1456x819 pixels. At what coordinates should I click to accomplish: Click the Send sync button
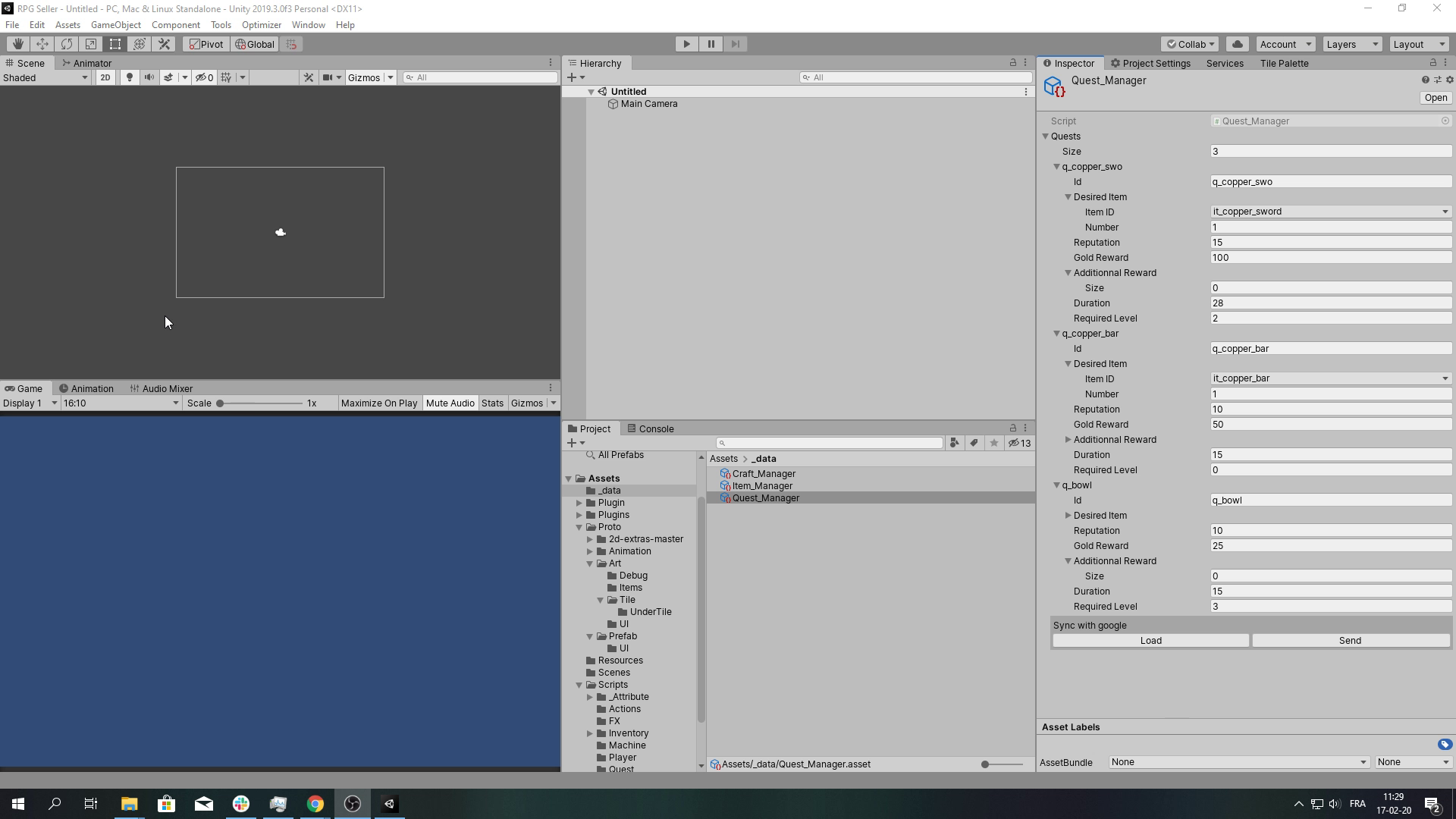coord(1350,641)
